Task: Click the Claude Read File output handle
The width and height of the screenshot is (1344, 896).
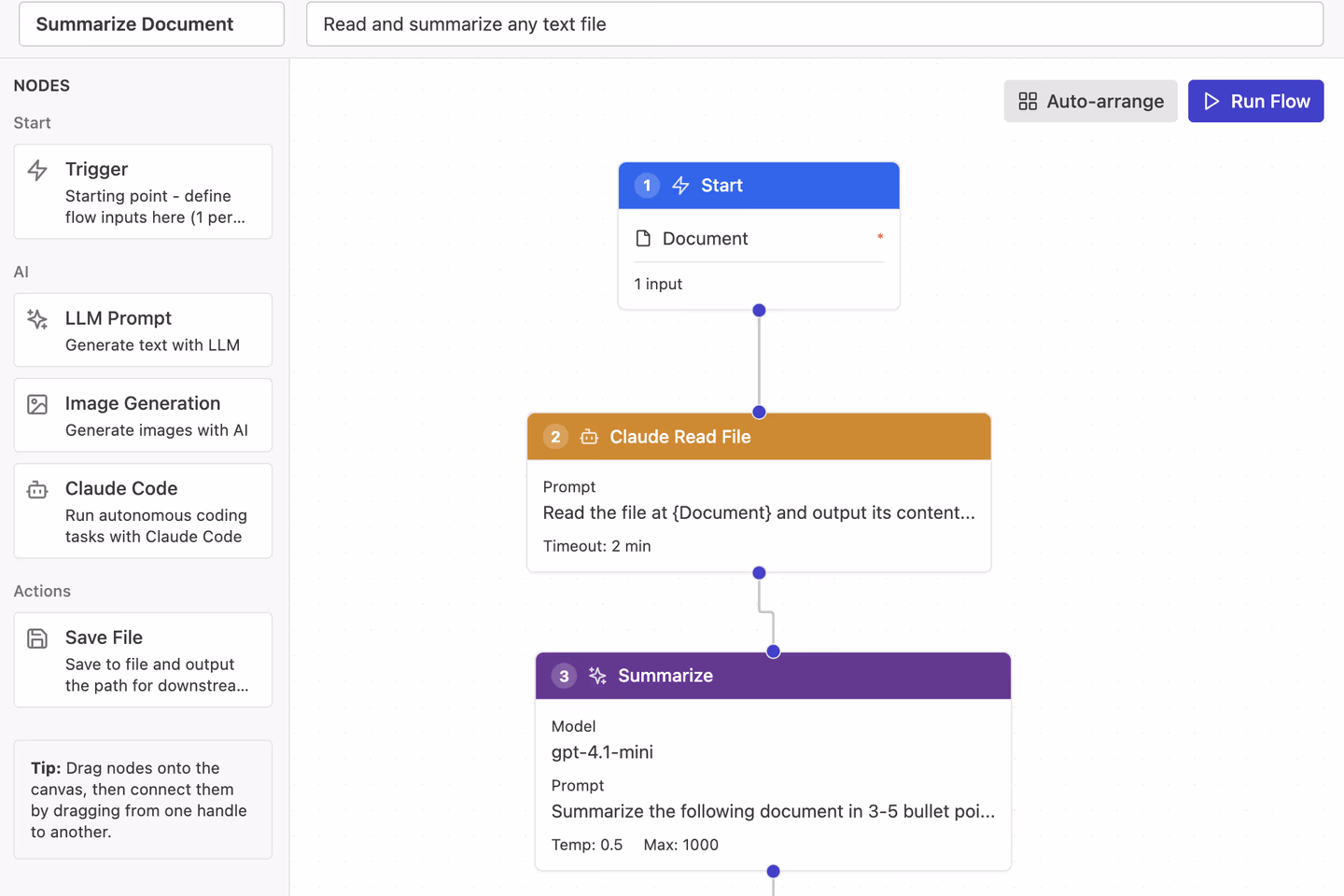Action: [x=759, y=572]
